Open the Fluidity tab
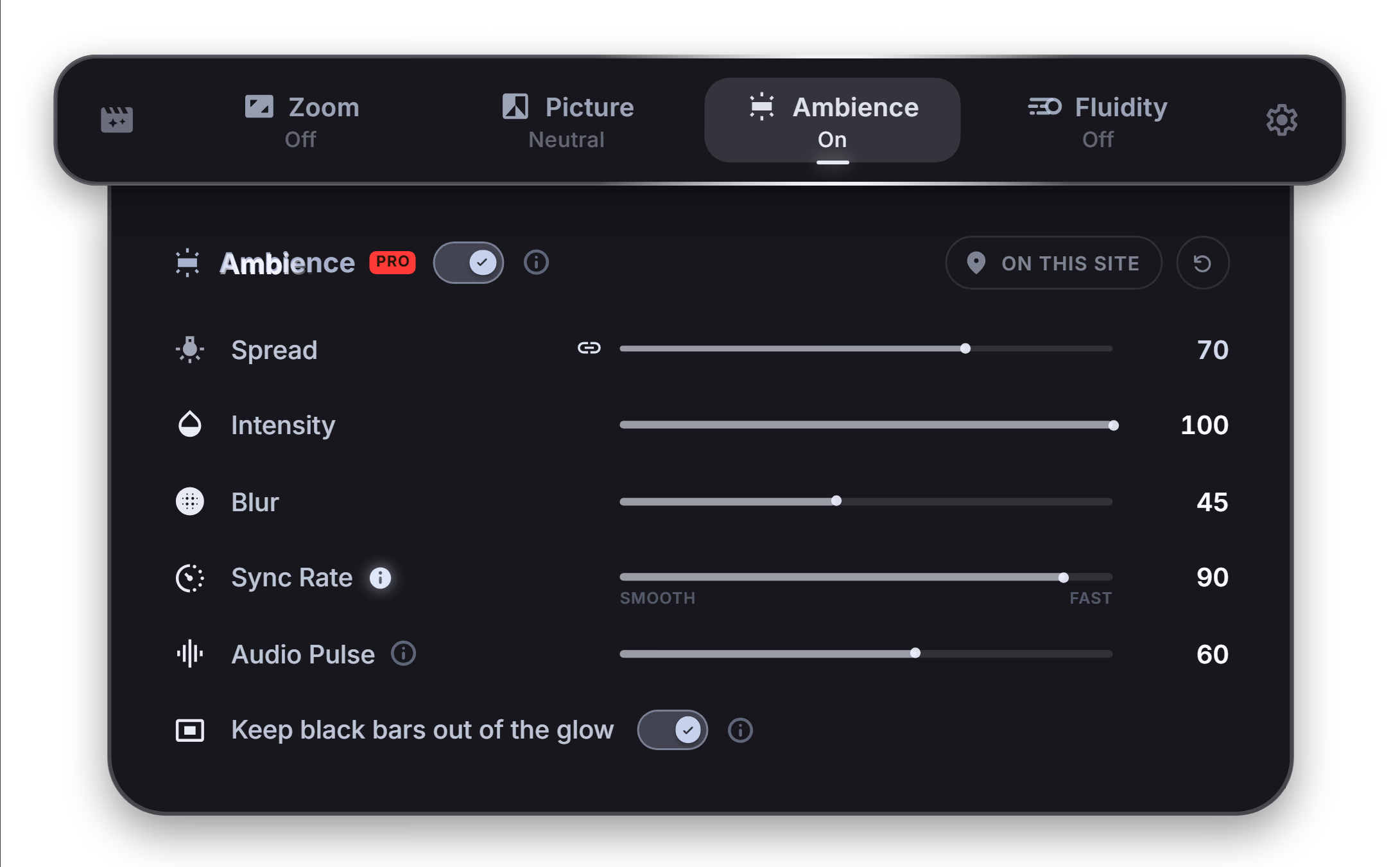The width and height of the screenshot is (1400, 867). pos(1098,121)
